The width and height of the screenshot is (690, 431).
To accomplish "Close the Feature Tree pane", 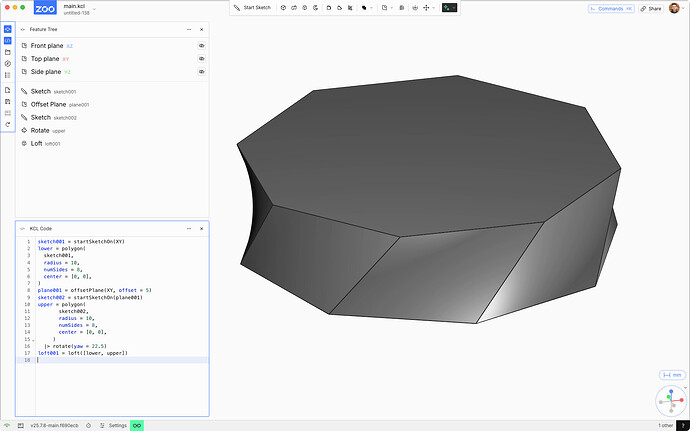I will click(x=202, y=29).
